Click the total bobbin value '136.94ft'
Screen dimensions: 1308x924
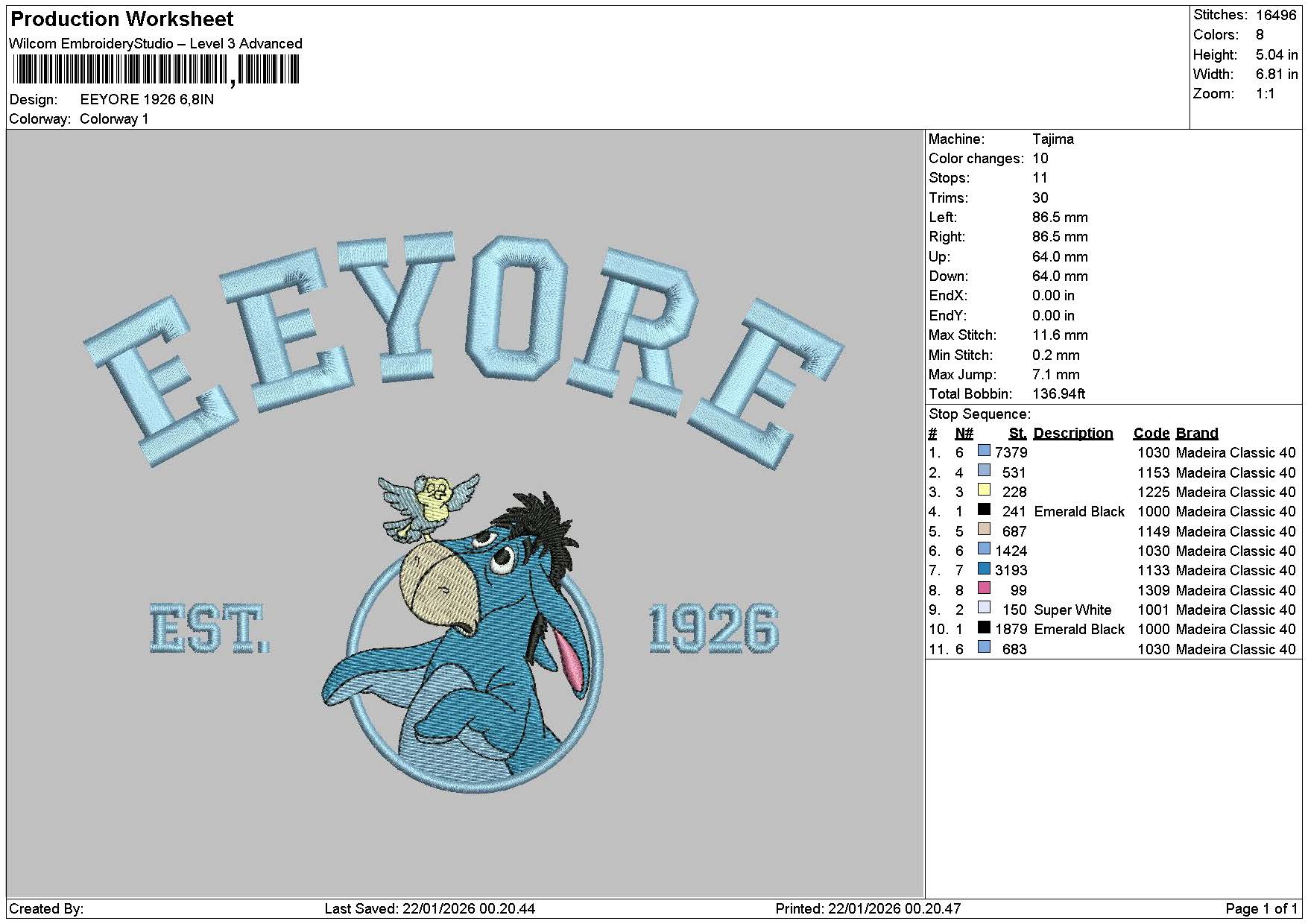(1058, 393)
